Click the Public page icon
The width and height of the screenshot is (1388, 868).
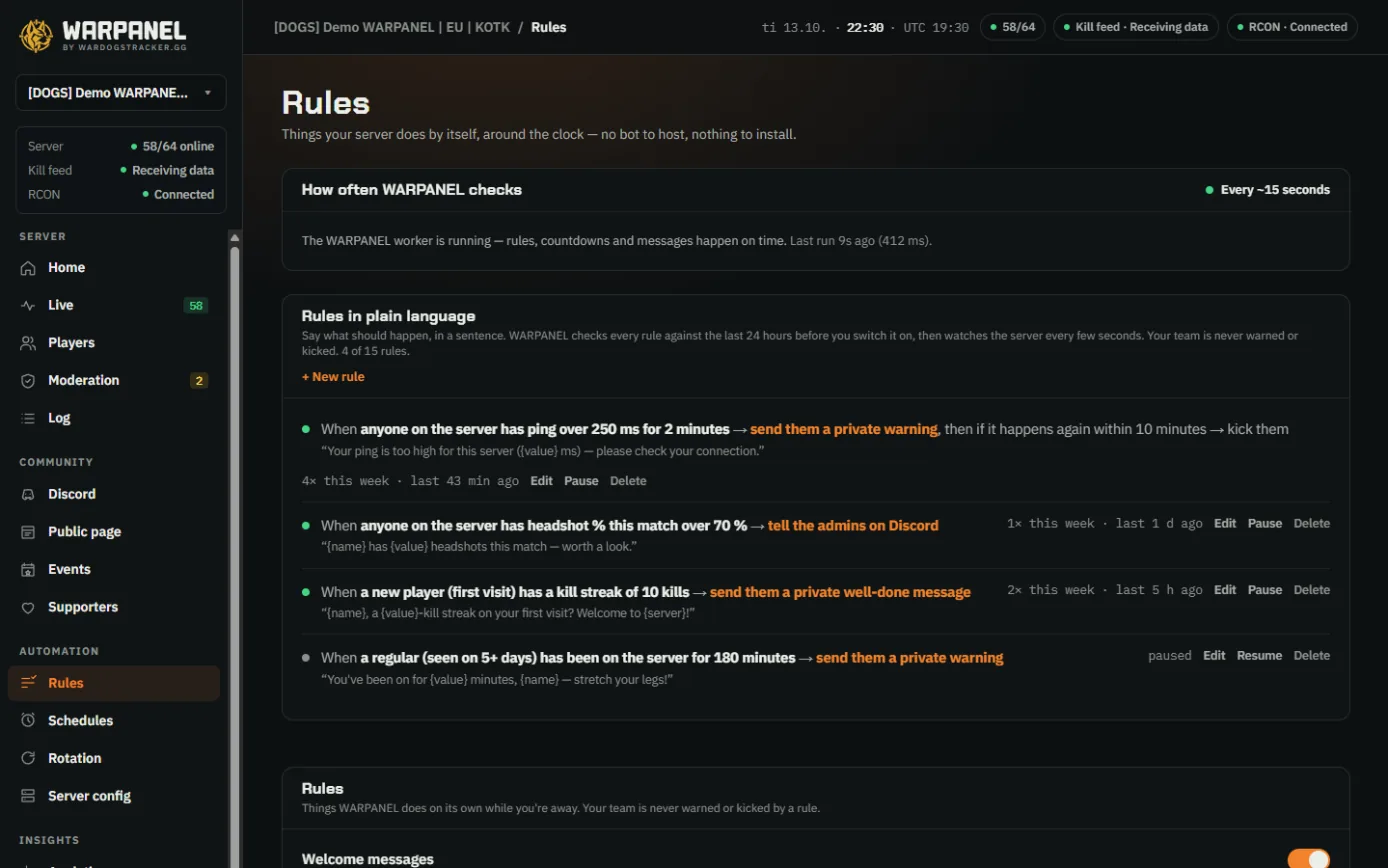28,532
